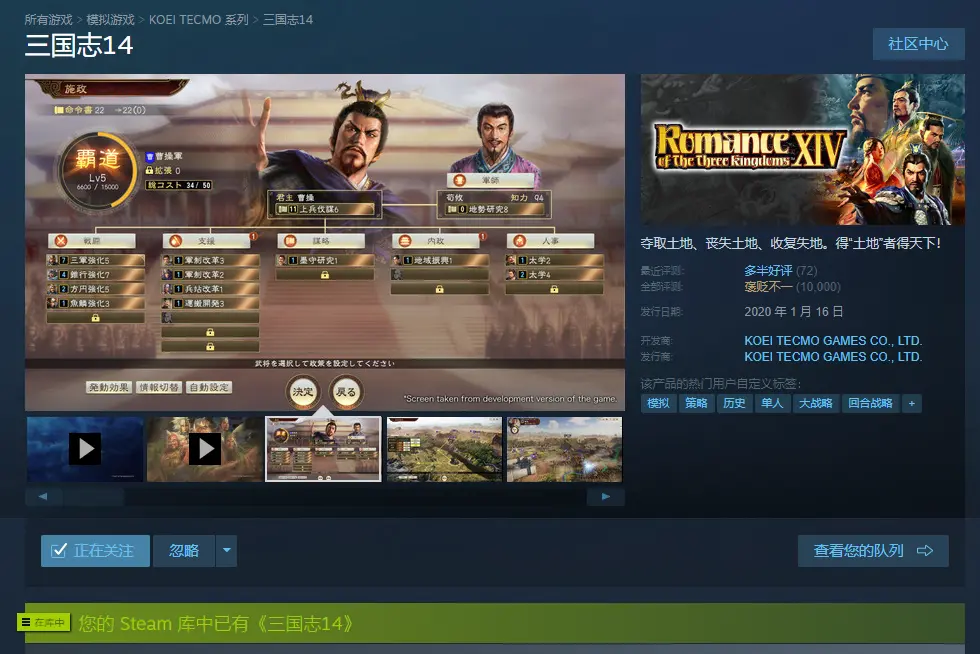Select the fourth map screenshot thumbnail
Image resolution: width=980 pixels, height=654 pixels.
click(x=444, y=449)
